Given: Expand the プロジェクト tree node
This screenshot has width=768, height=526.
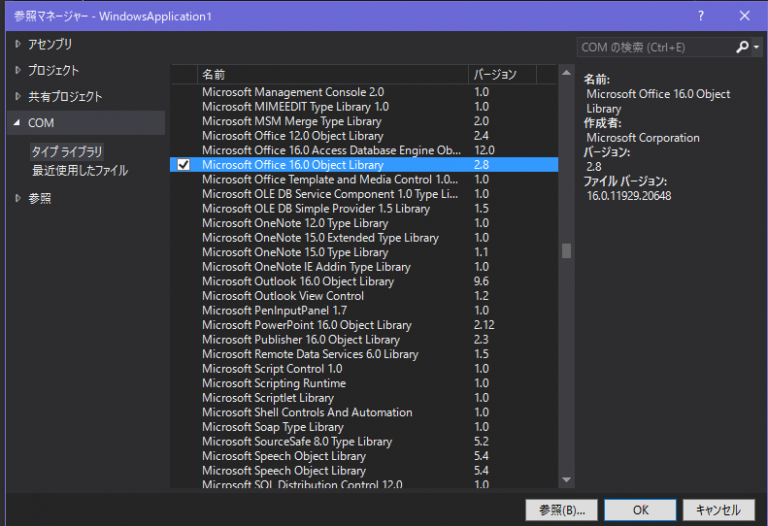Looking at the screenshot, I should (17, 70).
